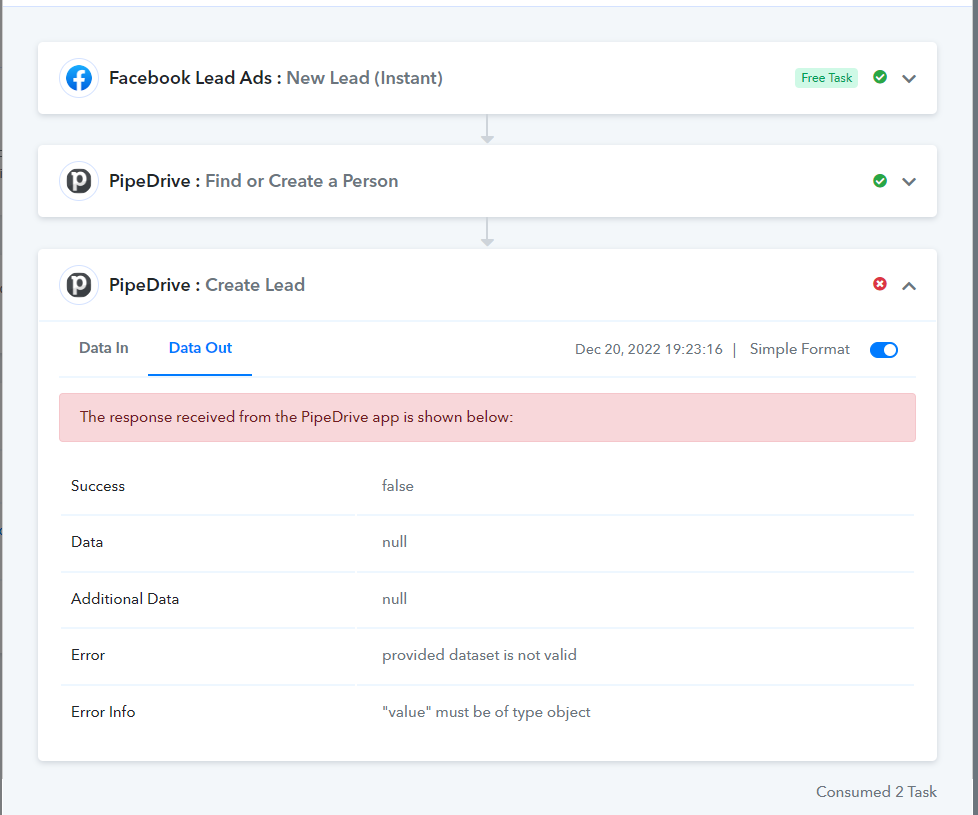Select the Data Out tab
The image size is (978, 815).
tap(200, 348)
